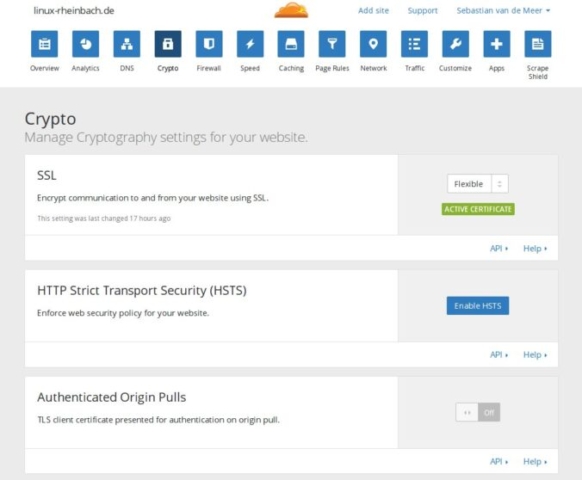This screenshot has width=582, height=480.
Task: Expand Help in the HSTS panel
Action: [535, 355]
